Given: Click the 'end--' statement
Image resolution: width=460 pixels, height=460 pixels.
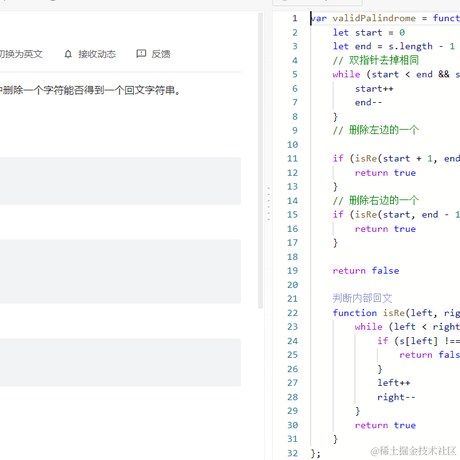Looking at the screenshot, I should click(x=368, y=103).
